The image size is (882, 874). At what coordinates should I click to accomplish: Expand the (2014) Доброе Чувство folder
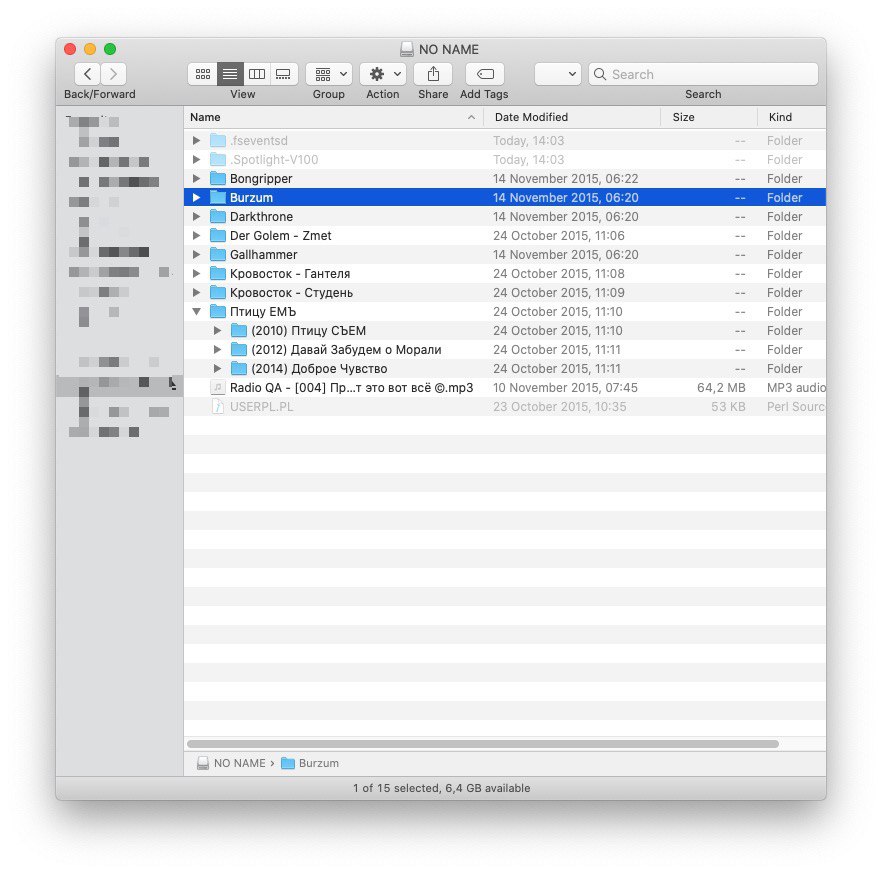tap(218, 369)
